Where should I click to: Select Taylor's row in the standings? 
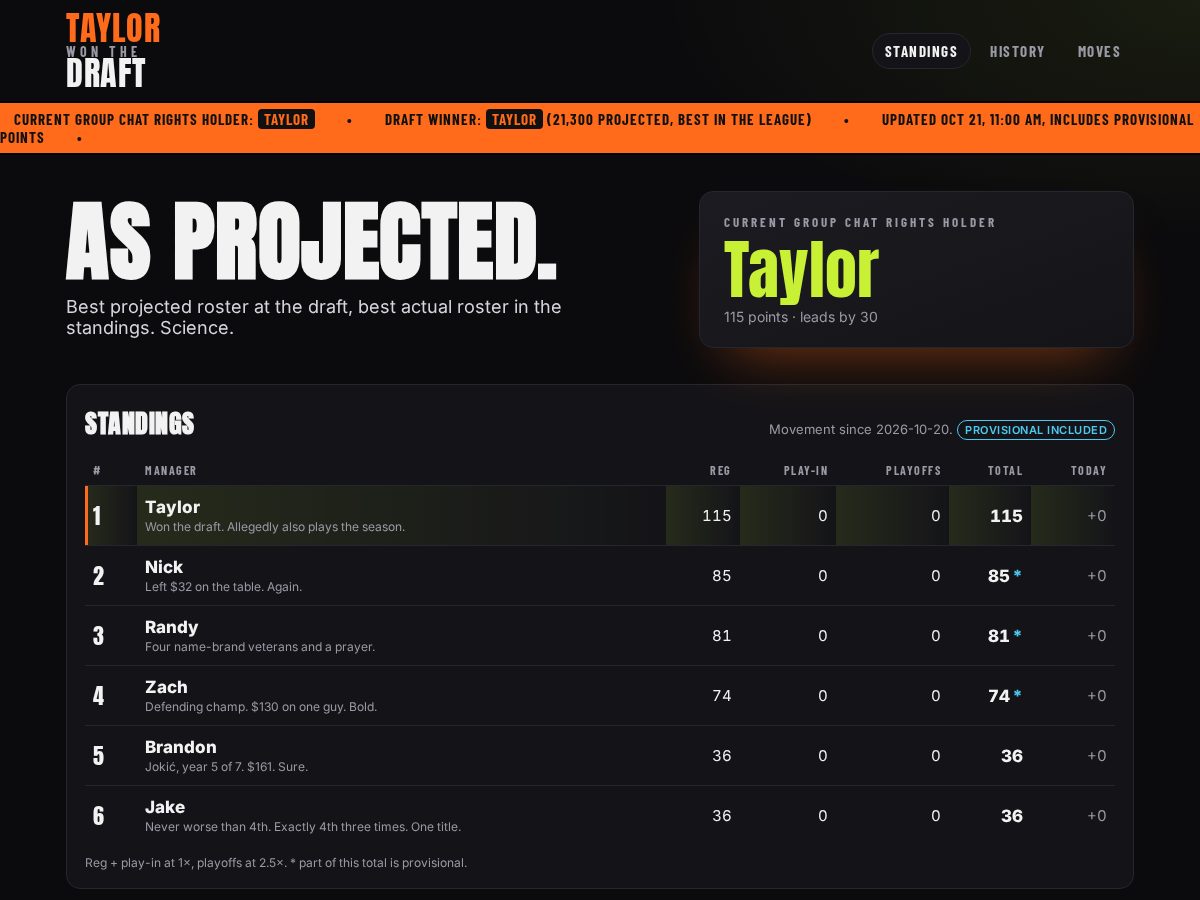600,516
